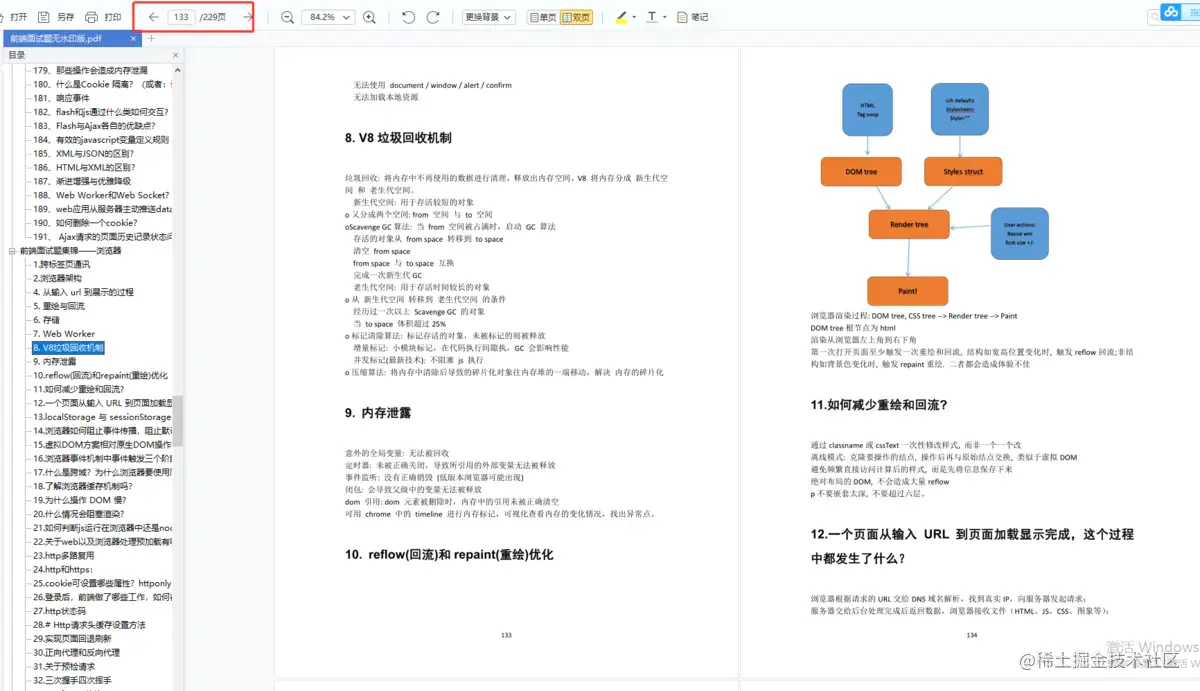Open outline item 190、如何删除一个cookie

(x=86, y=223)
